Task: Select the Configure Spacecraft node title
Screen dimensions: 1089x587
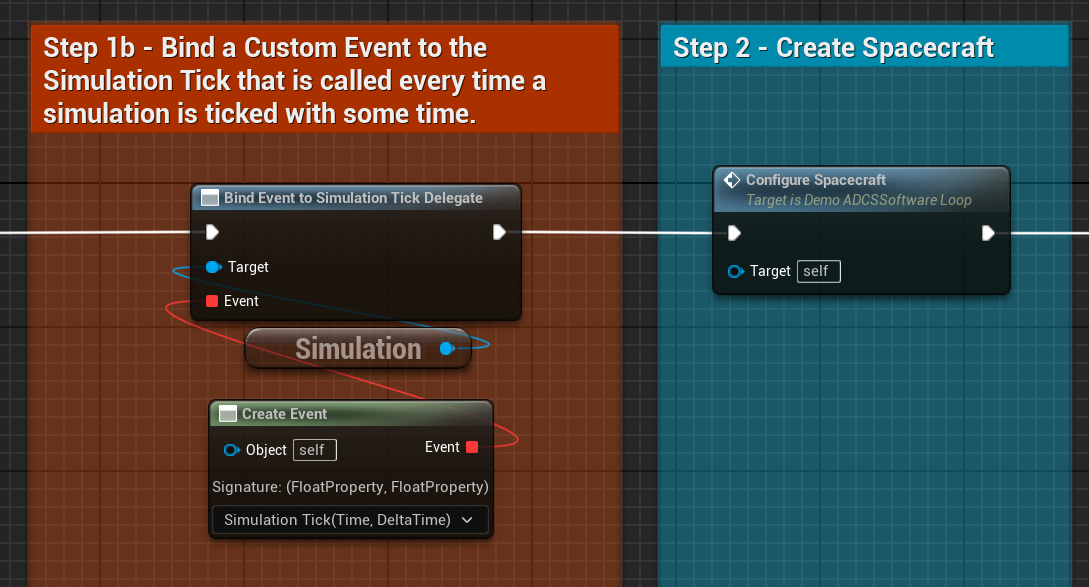Action: pyautogui.click(x=816, y=180)
